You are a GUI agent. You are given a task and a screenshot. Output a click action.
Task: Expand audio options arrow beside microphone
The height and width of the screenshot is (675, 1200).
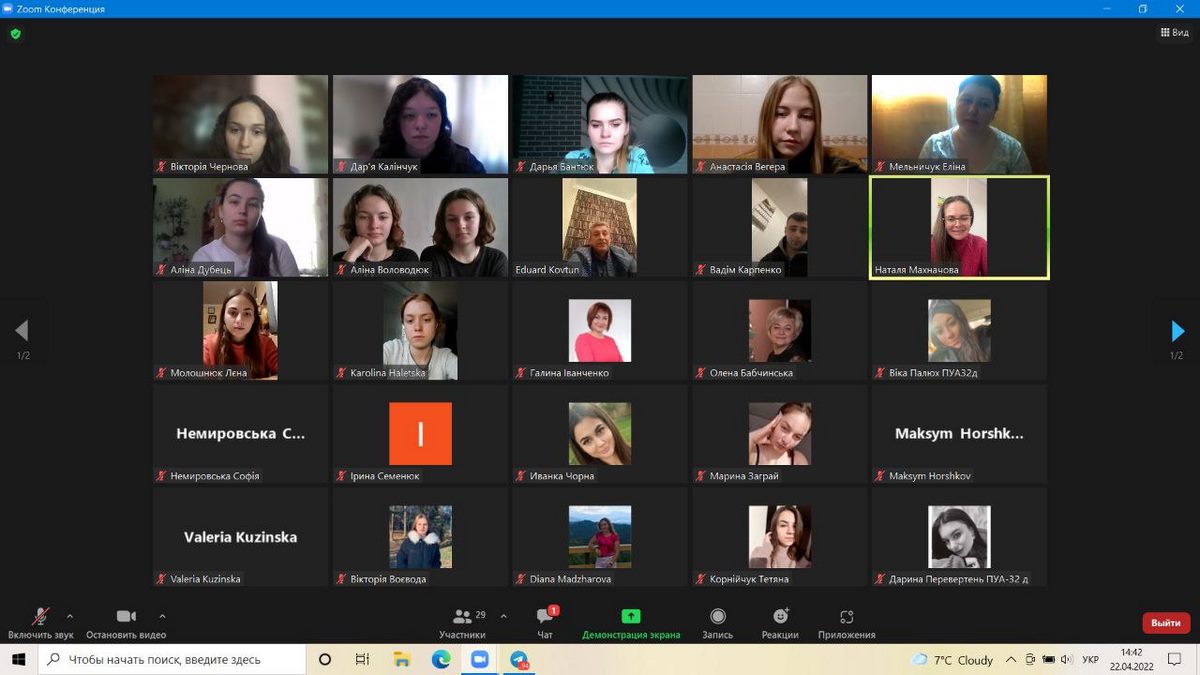[70, 616]
